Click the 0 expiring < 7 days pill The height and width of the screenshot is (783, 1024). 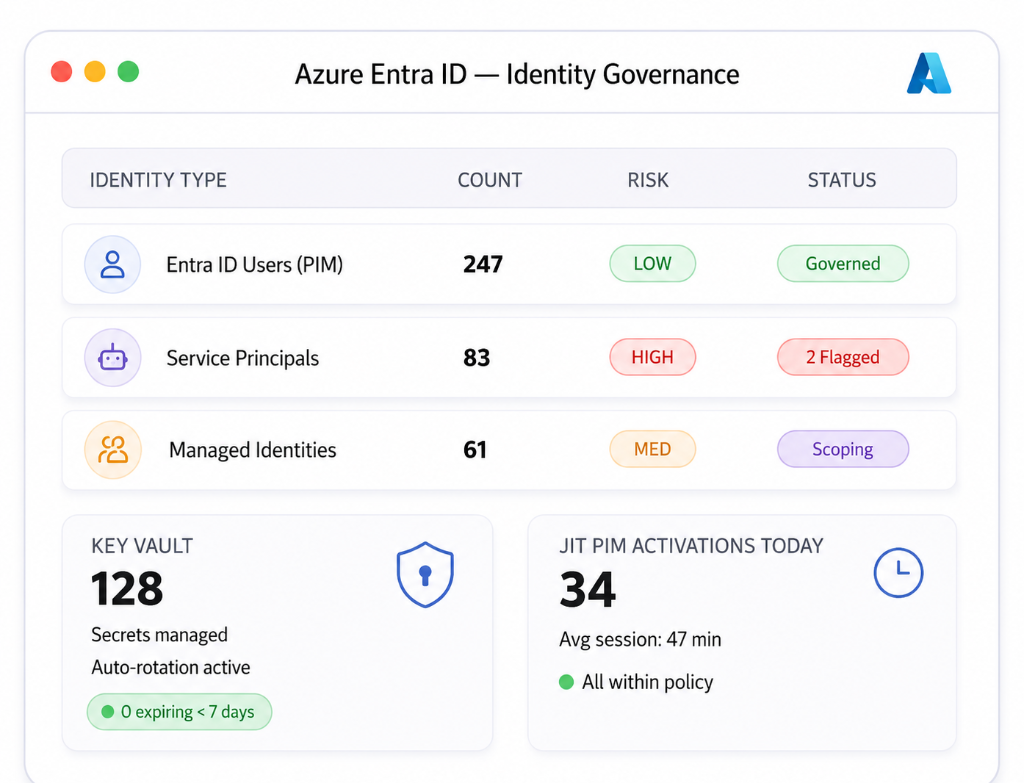click(x=179, y=711)
